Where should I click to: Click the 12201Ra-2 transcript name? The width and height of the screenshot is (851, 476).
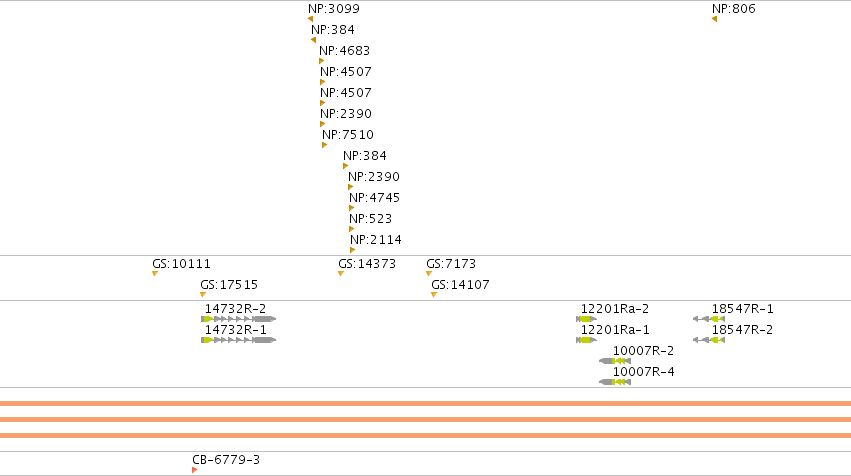615,309
